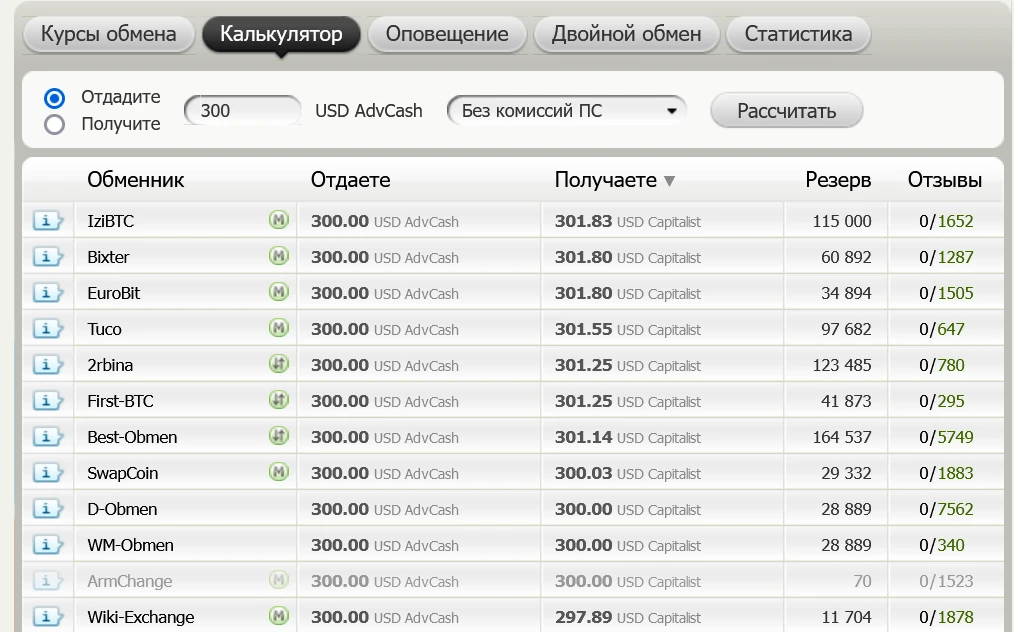Image resolution: width=1014 pixels, height=632 pixels.
Task: Switch to the Курсы обмена tab
Action: click(109, 34)
